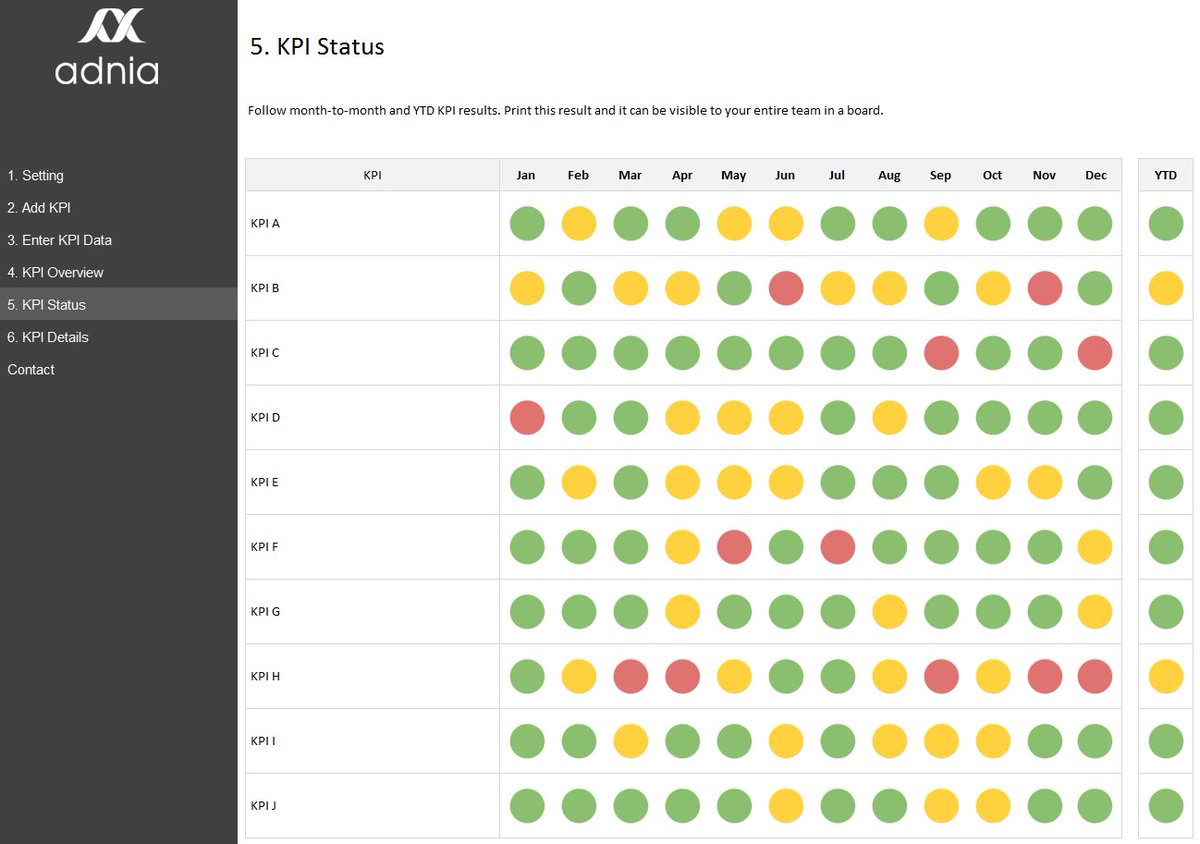Screen dimensions: 1200x844
Task: Open the 1. Setting page
Action: pos(37,175)
